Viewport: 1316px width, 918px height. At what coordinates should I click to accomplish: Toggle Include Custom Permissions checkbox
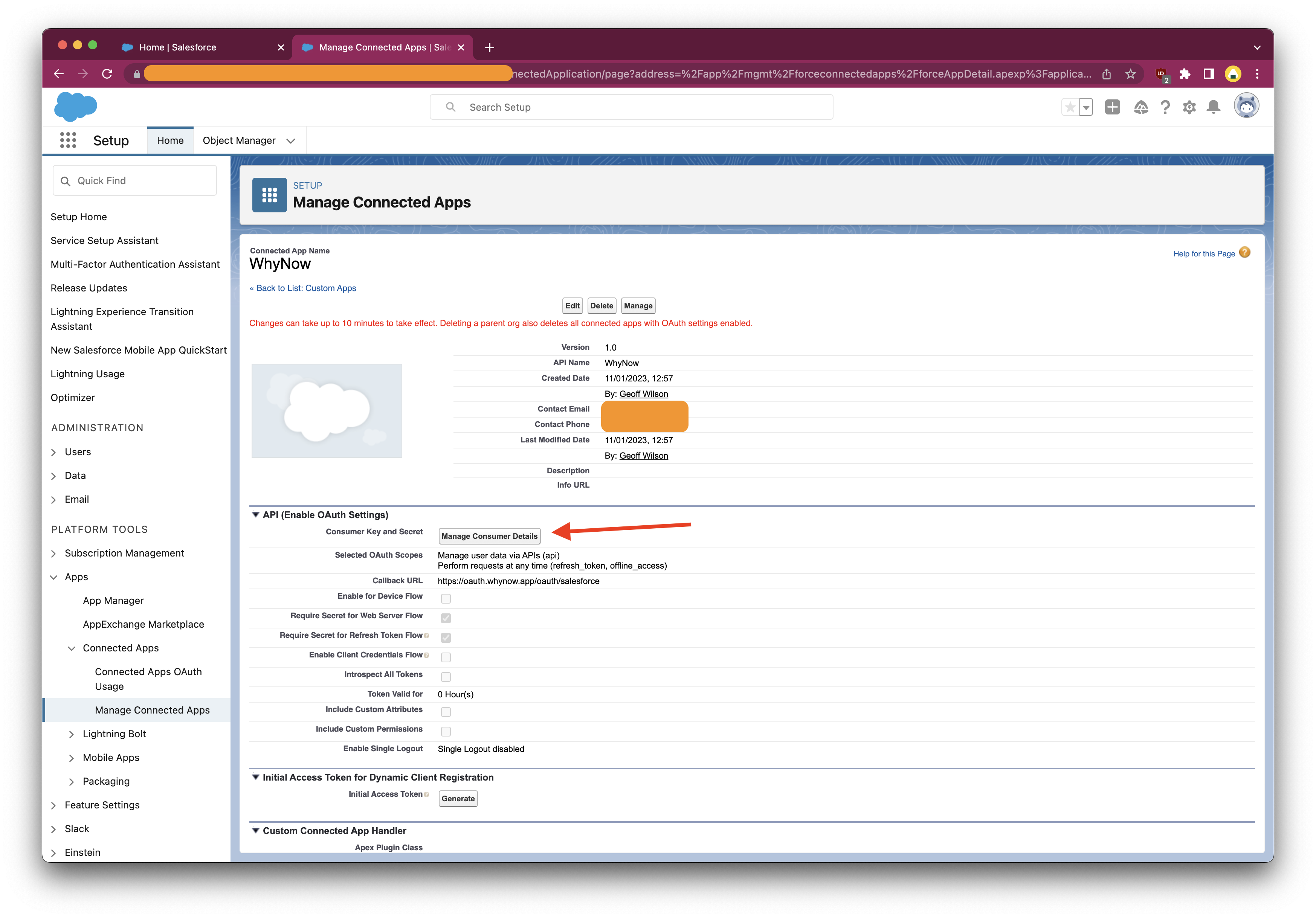[446, 732]
